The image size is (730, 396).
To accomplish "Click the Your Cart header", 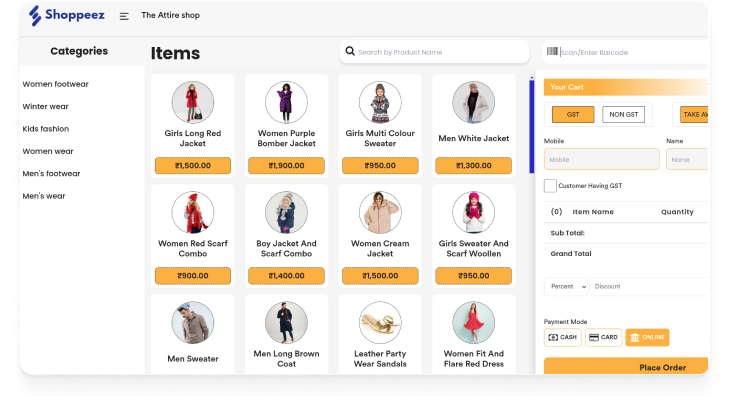I will coord(626,87).
